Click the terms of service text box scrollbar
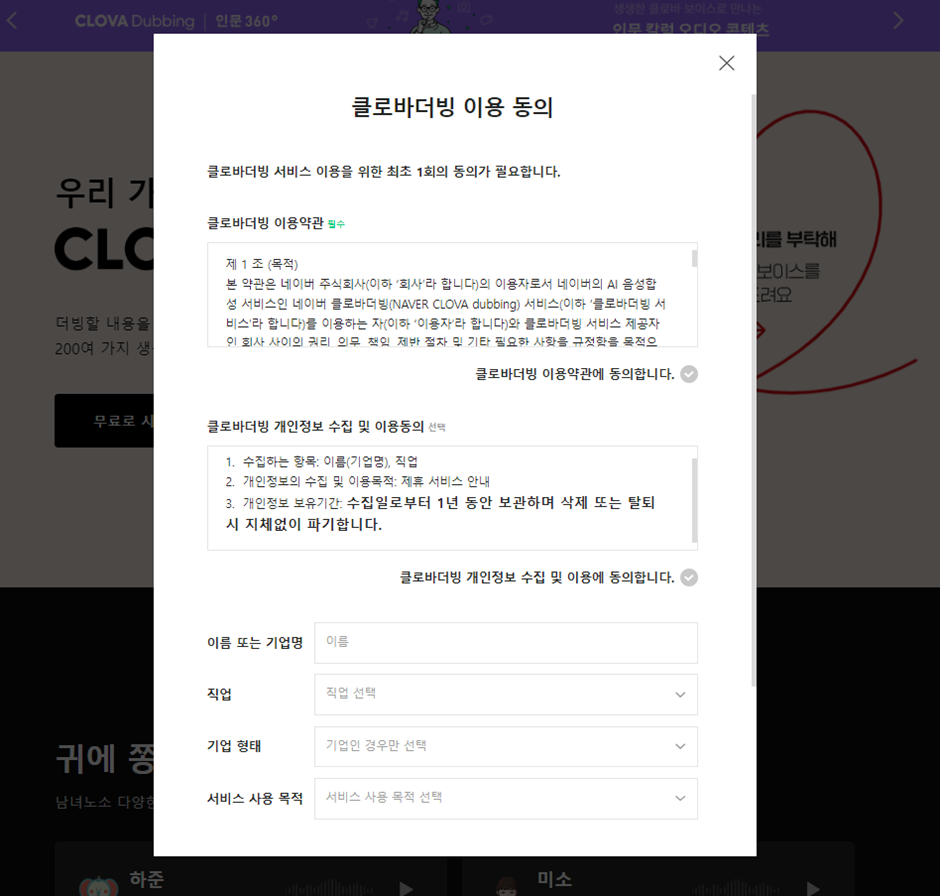 pyautogui.click(x=694, y=258)
